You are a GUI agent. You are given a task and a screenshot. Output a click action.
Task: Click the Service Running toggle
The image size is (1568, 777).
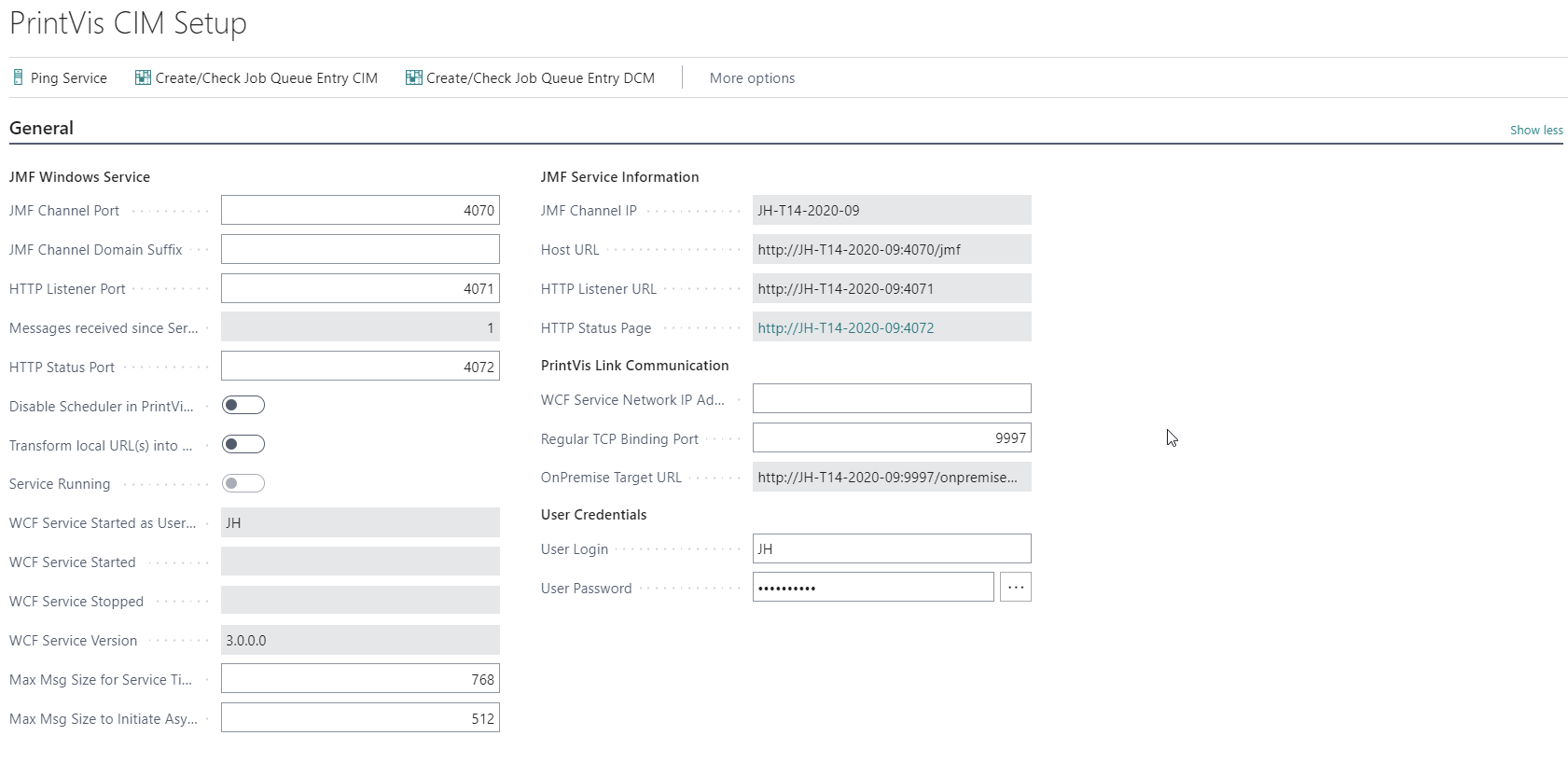tap(243, 483)
